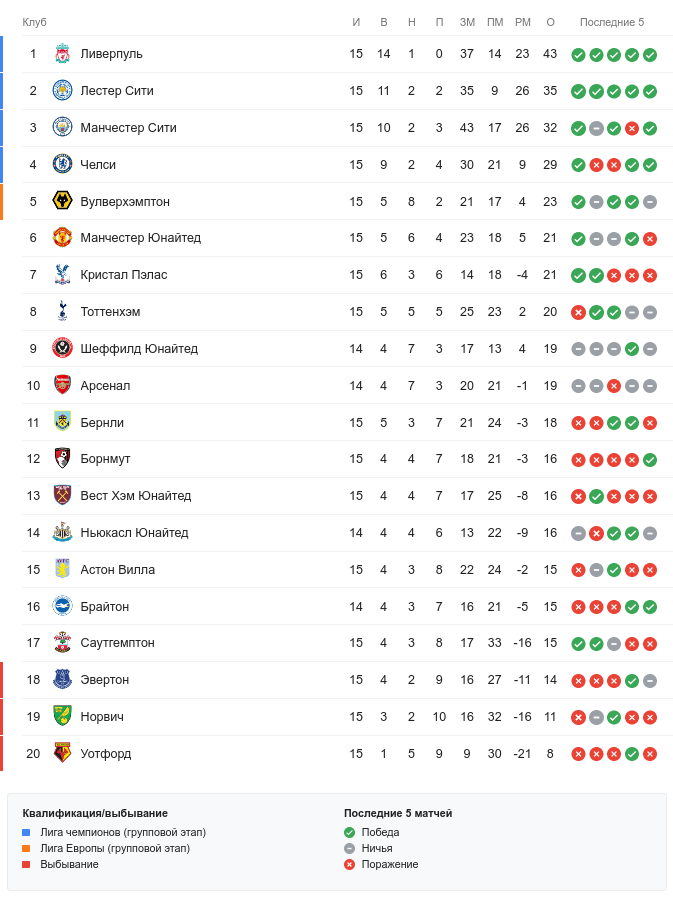Image resolution: width=673 pixels, height=897 pixels.
Task: Click the Wolverhampton wolf crest icon
Action: click(62, 202)
